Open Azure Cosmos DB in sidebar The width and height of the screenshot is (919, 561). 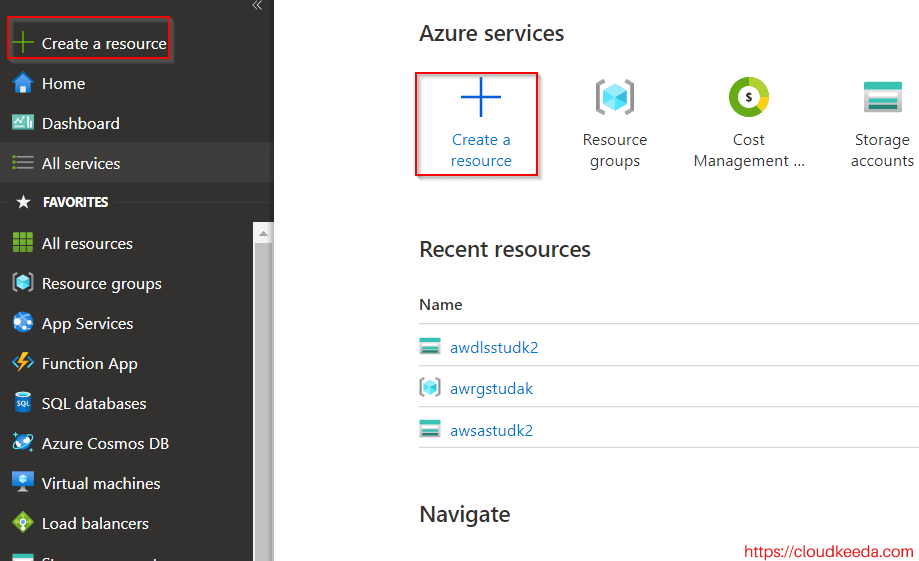(105, 443)
